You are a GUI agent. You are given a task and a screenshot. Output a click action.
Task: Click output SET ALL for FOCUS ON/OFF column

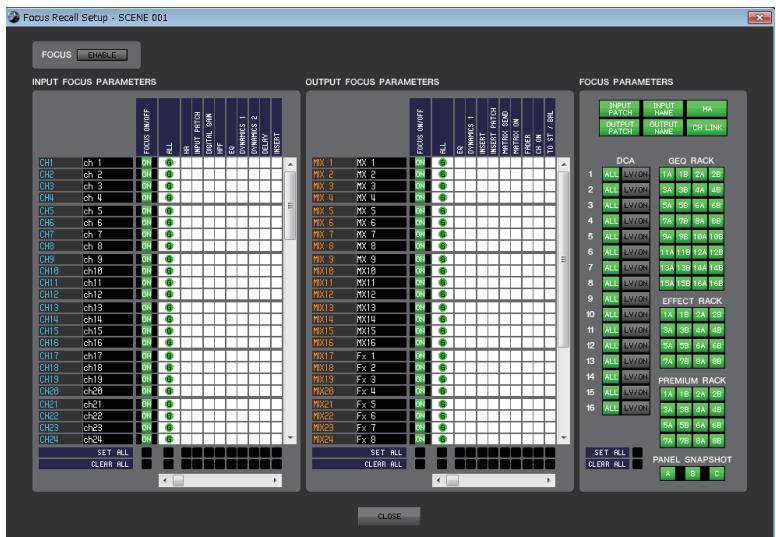pos(420,452)
